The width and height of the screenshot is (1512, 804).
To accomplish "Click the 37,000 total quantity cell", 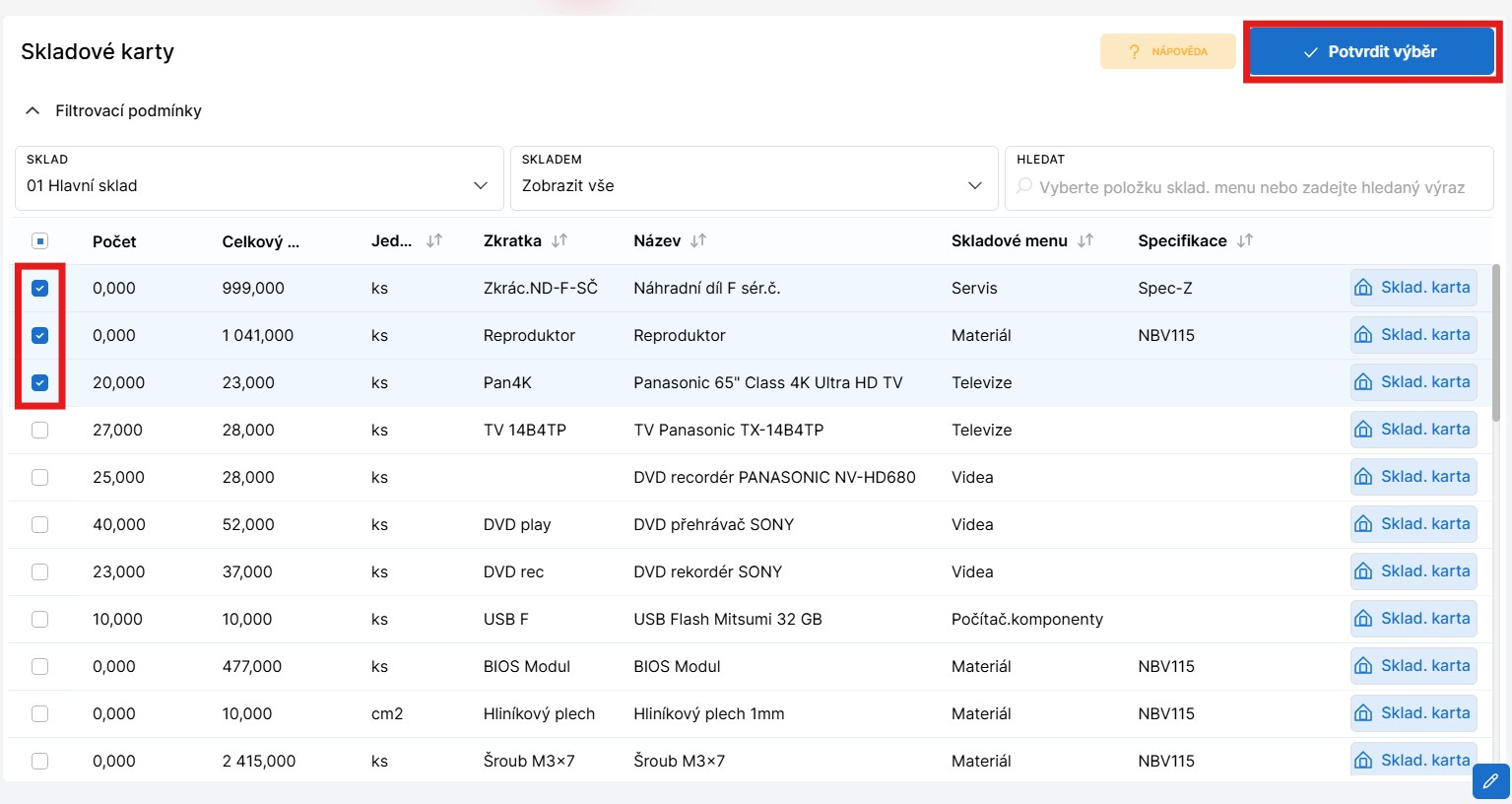I will pyautogui.click(x=247, y=571).
